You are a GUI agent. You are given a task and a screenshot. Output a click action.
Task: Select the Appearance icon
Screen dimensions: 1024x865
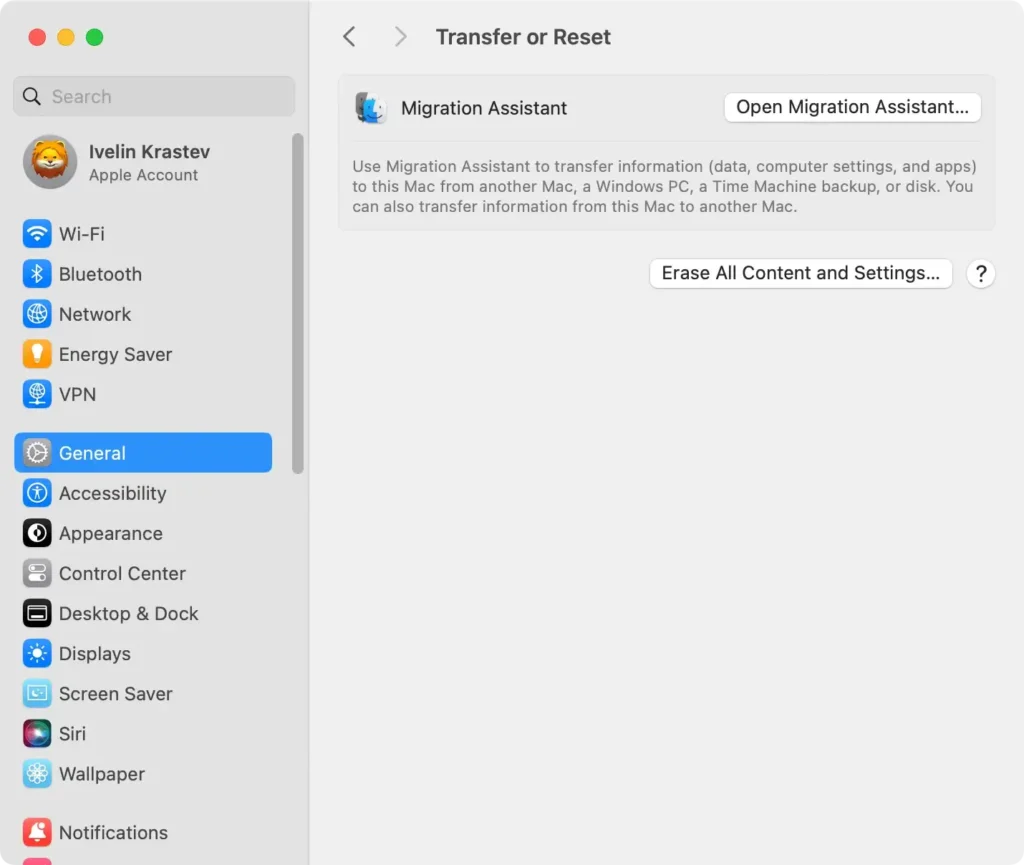[x=37, y=533]
